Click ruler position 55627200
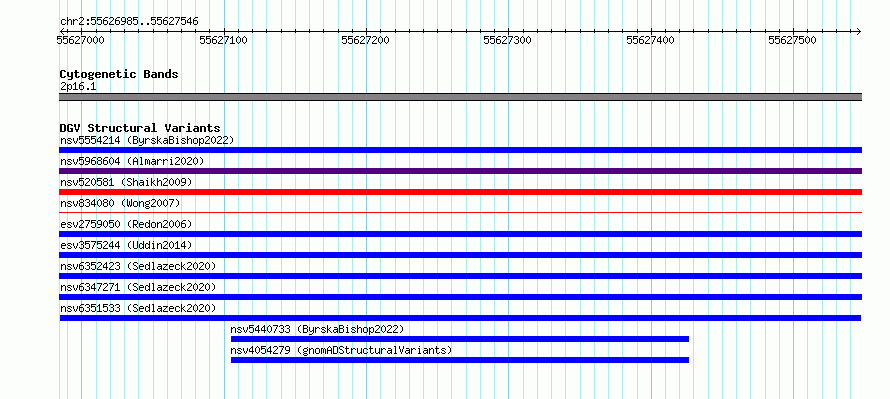This screenshot has height=399, width=890. (x=366, y=40)
